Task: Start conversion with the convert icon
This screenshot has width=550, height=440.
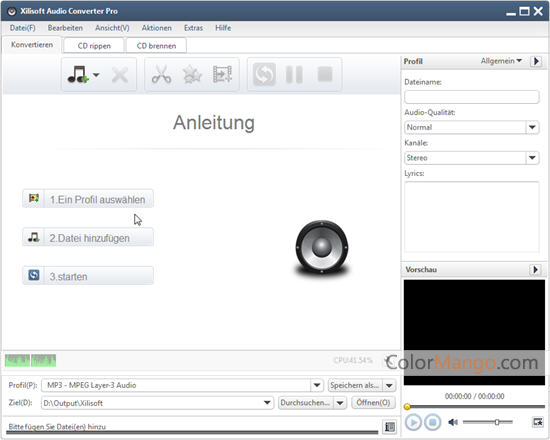Action: (x=264, y=74)
